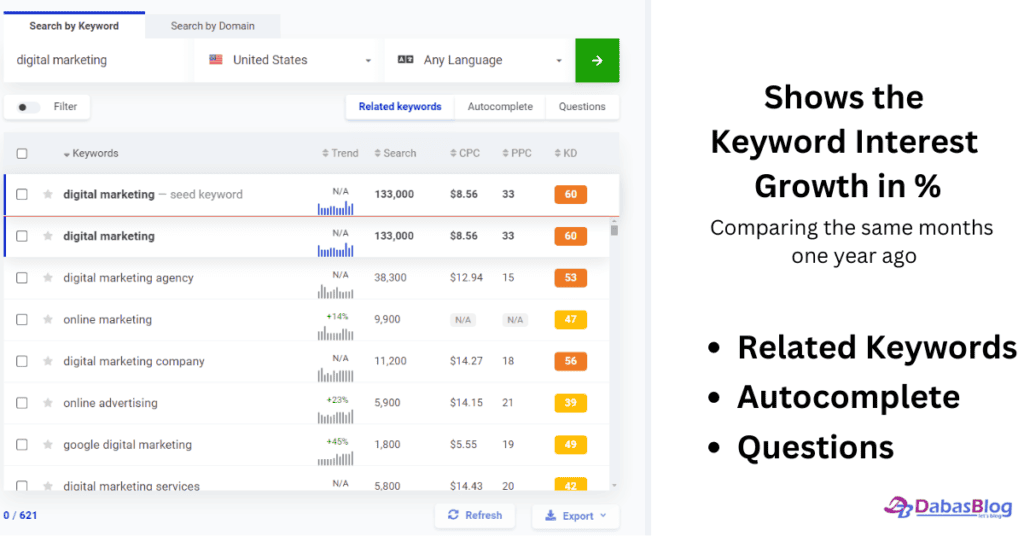Star the digital marketing company keyword

point(48,361)
